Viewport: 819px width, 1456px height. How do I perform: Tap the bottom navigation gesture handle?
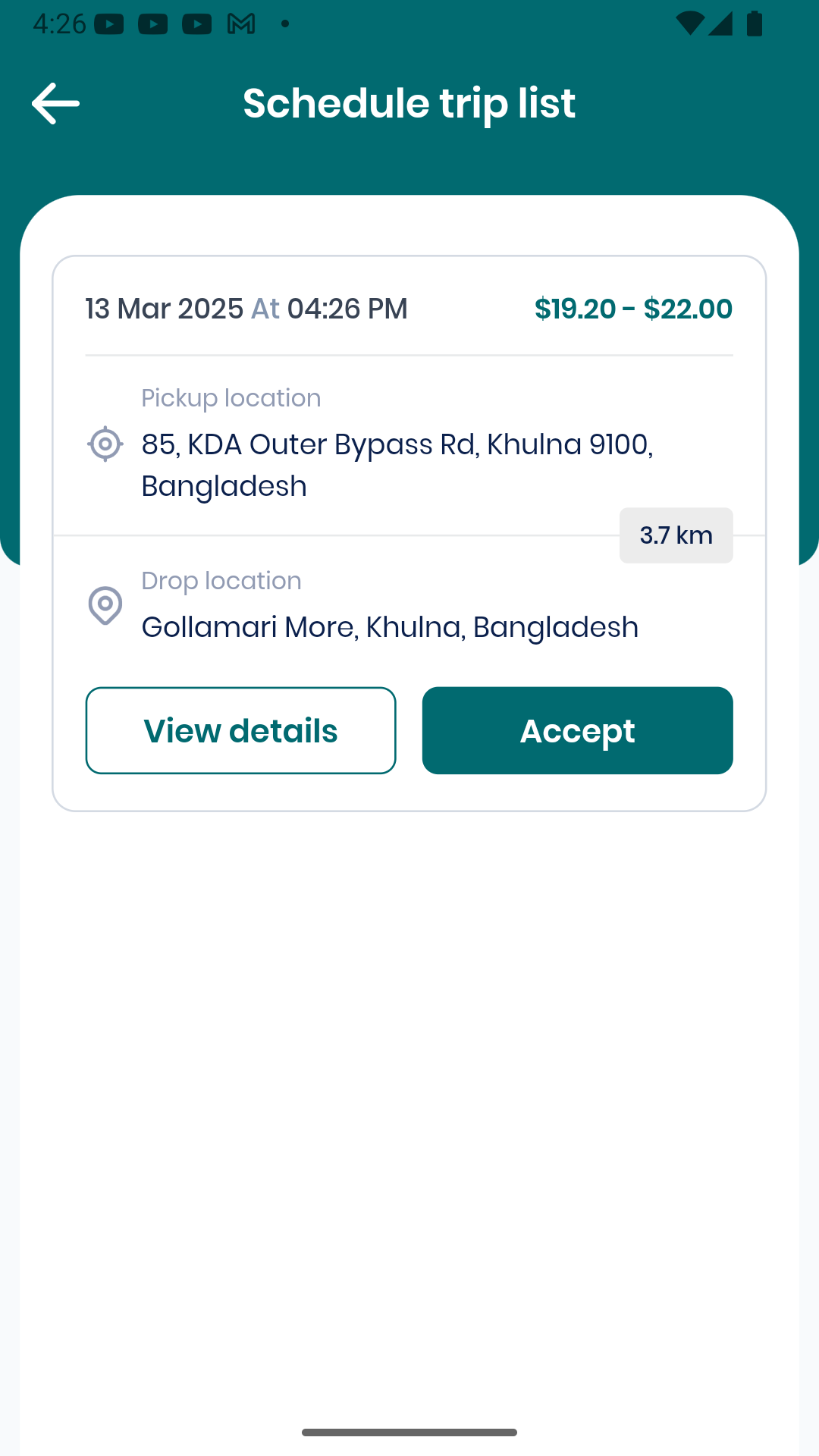(x=409, y=1432)
